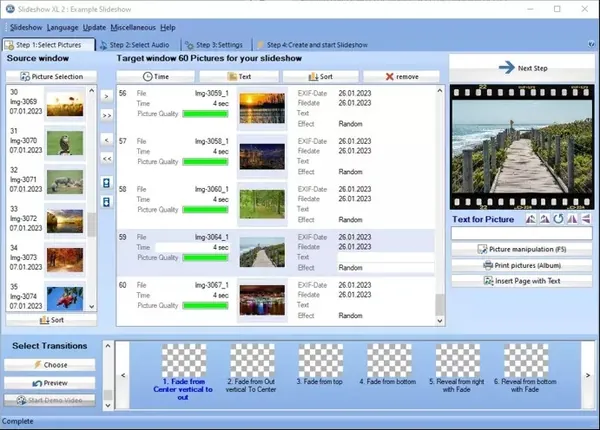The width and height of the screenshot is (600, 430).
Task: Click the rotate picture circular arrow icon
Action: tap(558, 219)
